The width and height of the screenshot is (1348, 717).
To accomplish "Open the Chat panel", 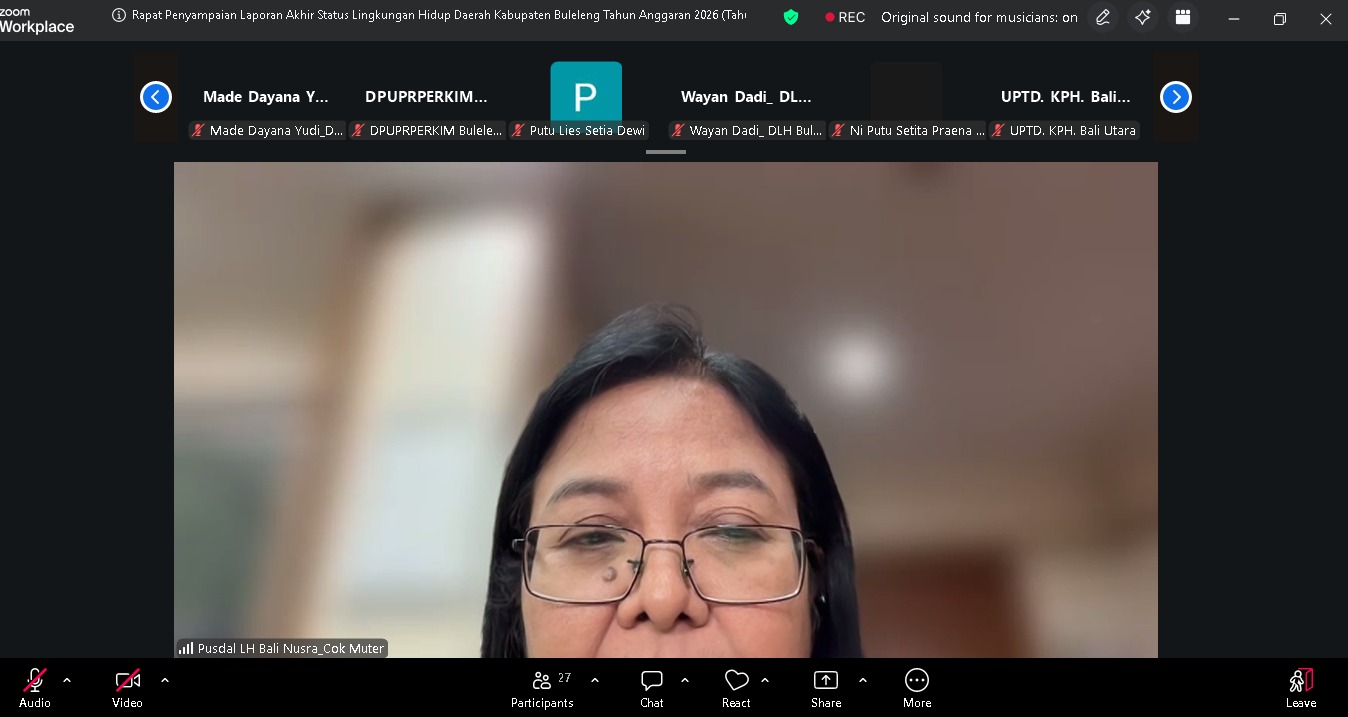I will [x=652, y=681].
